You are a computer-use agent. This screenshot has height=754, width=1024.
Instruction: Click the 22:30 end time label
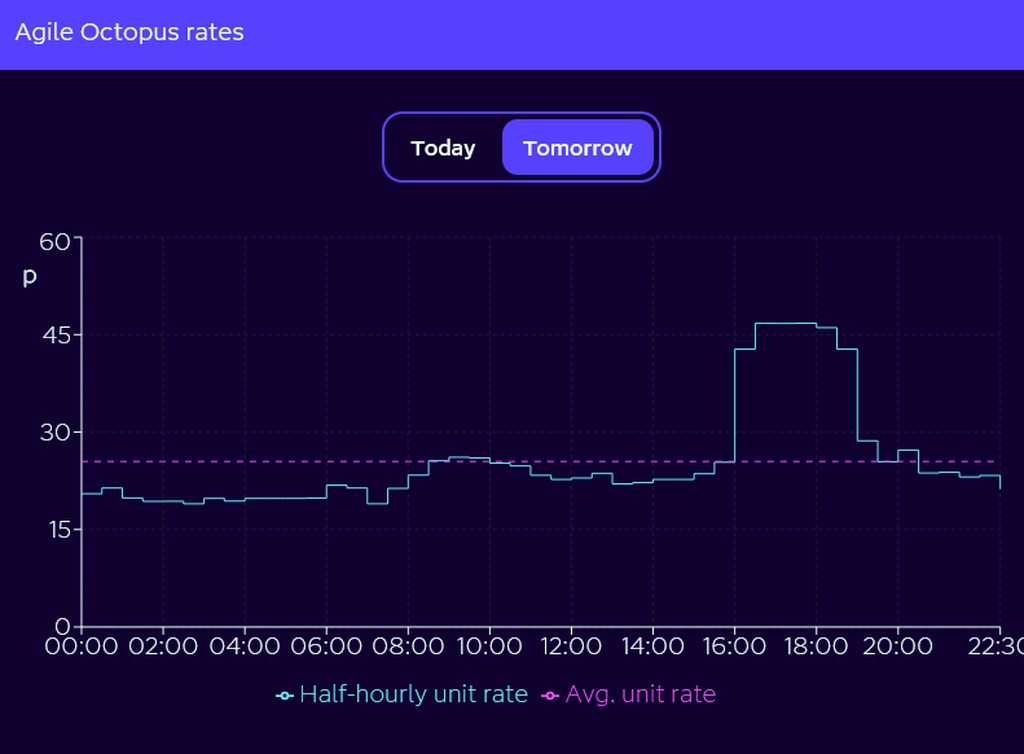click(995, 646)
